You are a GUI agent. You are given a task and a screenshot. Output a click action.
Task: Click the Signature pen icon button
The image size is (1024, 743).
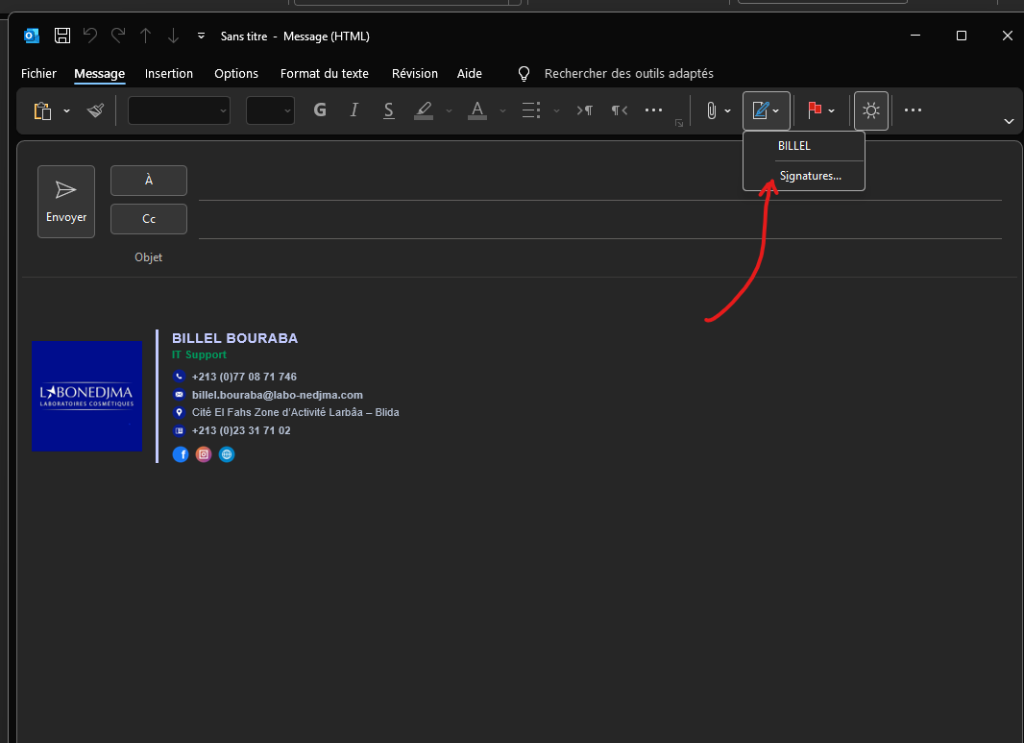point(760,110)
